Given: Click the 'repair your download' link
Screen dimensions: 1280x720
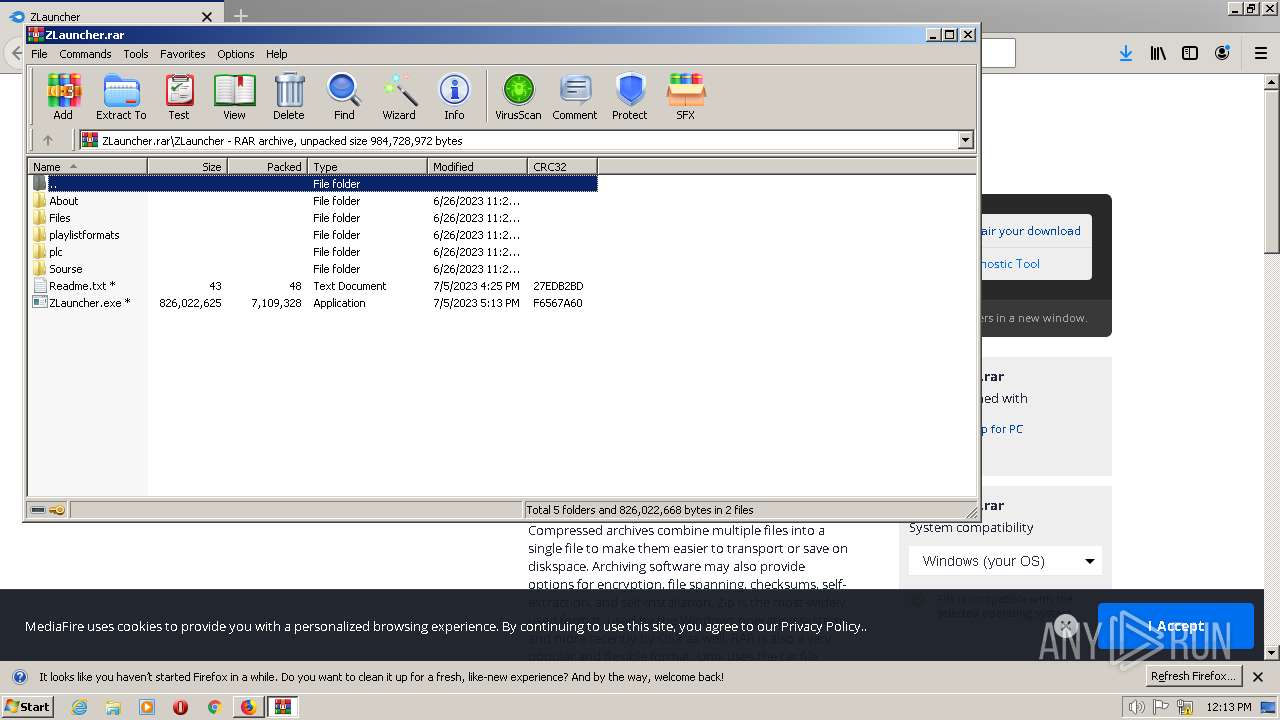Looking at the screenshot, I should coord(1030,231).
